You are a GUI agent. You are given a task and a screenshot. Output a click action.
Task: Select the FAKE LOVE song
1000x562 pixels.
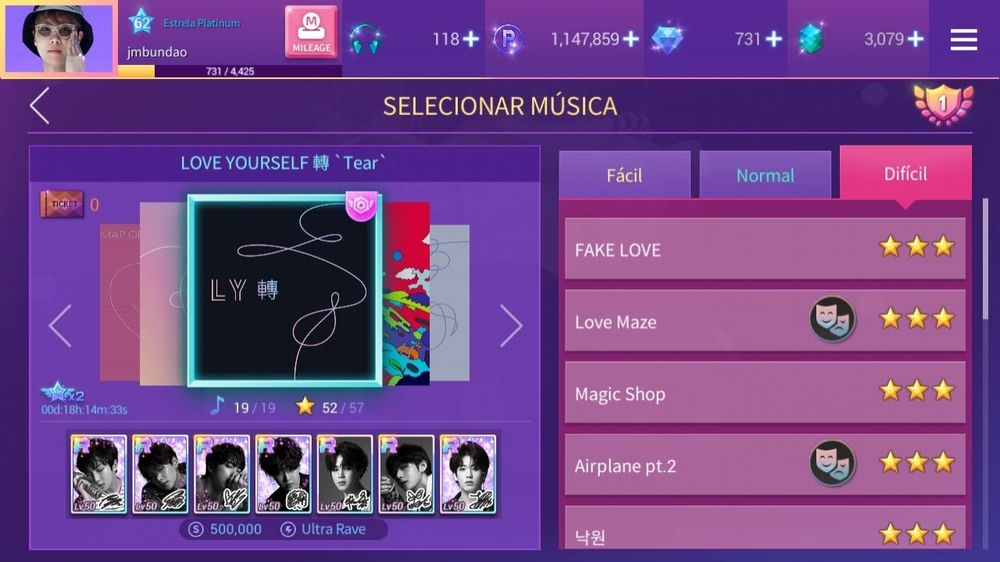pos(765,248)
